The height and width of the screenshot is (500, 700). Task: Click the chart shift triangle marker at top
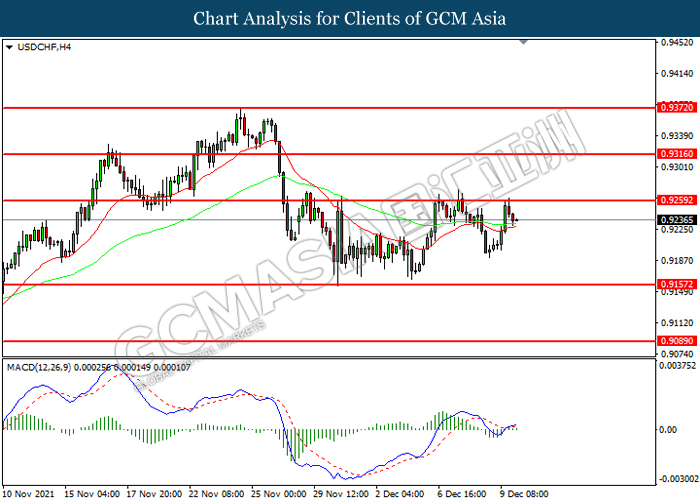pos(524,42)
